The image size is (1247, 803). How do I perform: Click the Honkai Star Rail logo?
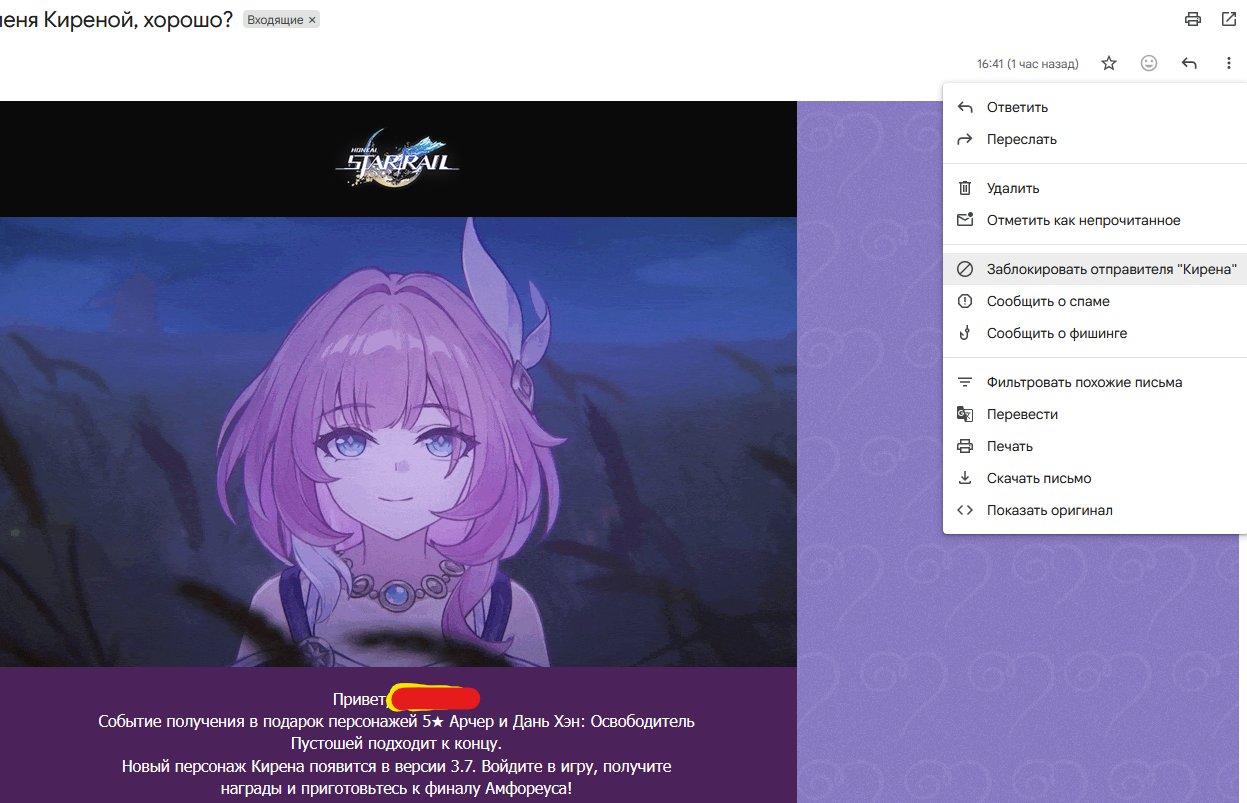click(397, 158)
